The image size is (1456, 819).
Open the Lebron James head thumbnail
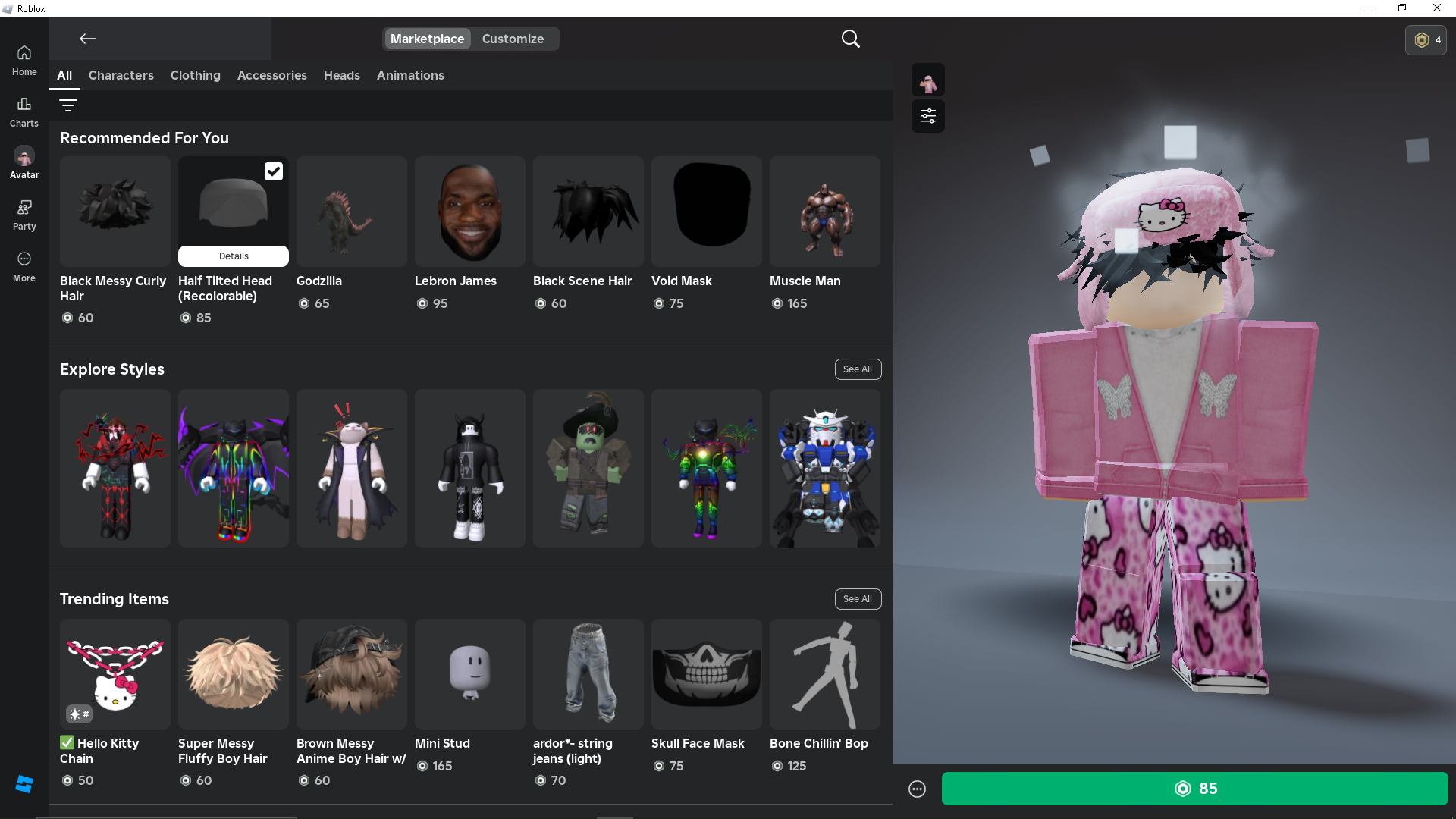click(x=470, y=212)
